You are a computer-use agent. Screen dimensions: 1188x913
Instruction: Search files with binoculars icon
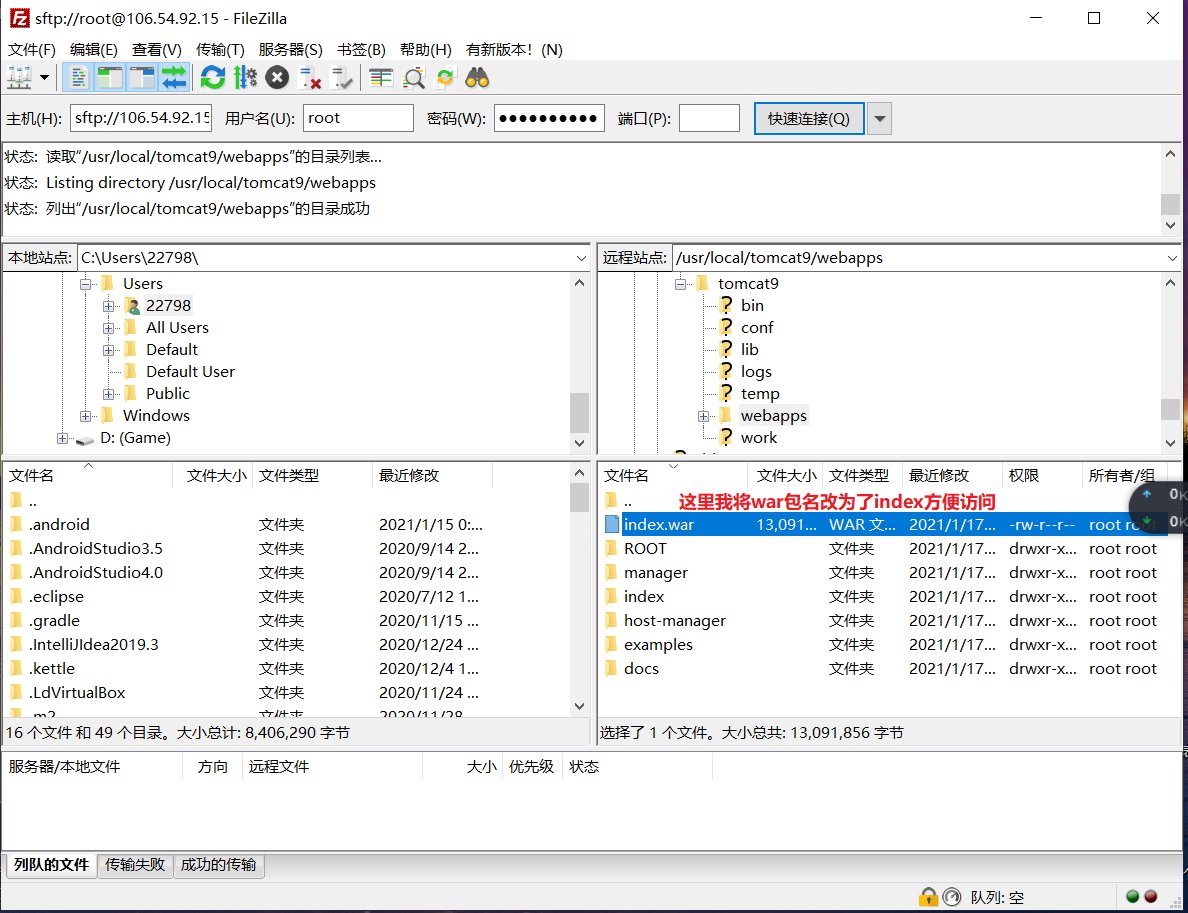(477, 78)
